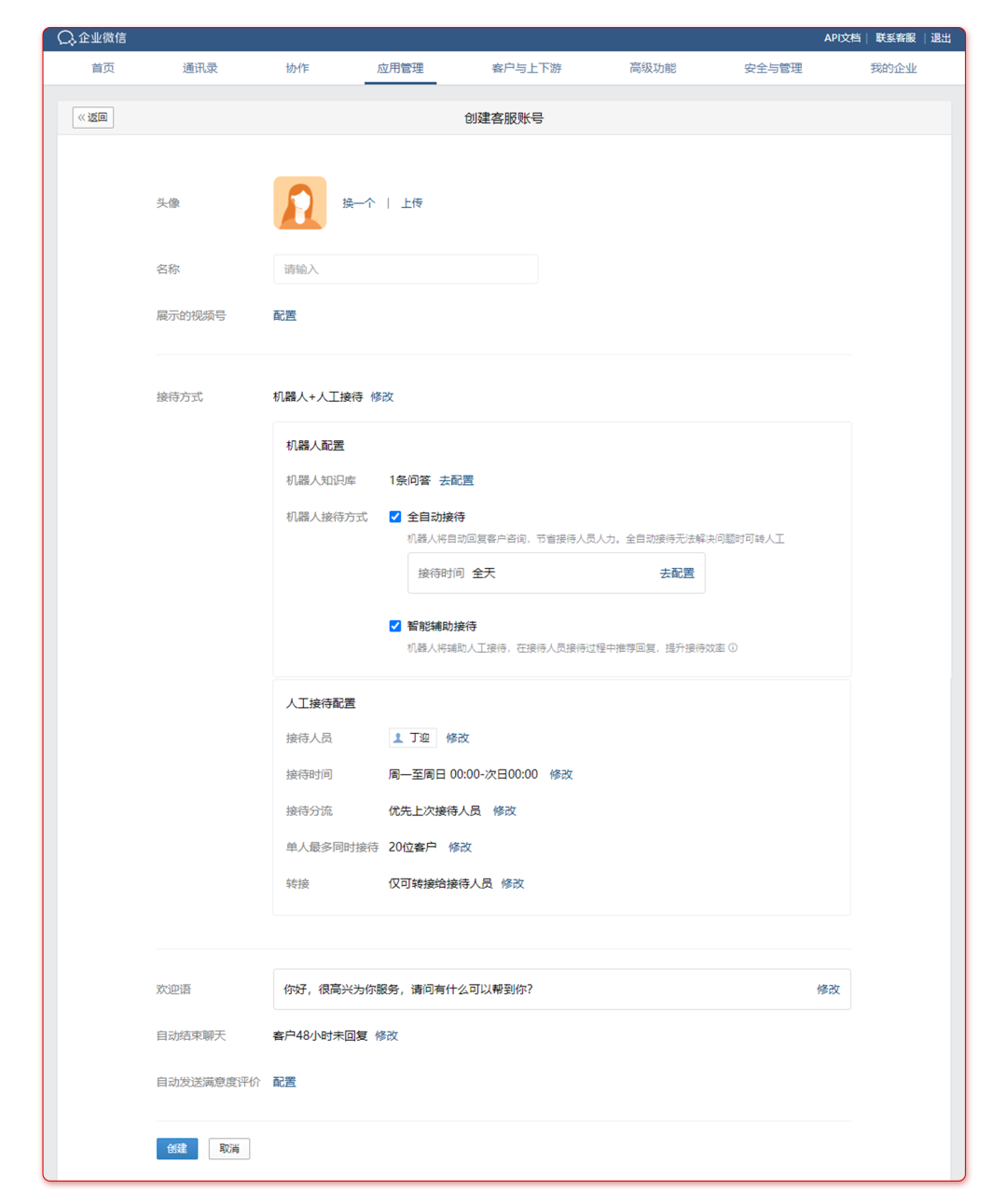Click 换一个 to change the avatar
This screenshot has height=1204, width=1007.
click(358, 203)
